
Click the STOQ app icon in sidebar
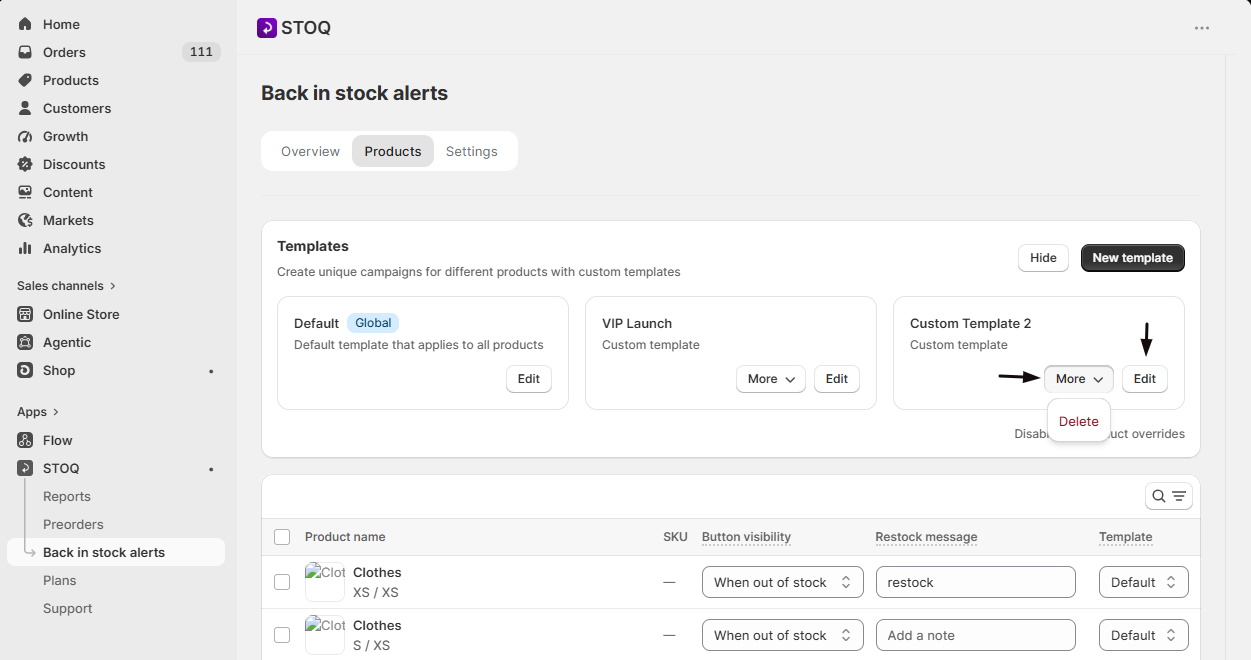coord(25,468)
